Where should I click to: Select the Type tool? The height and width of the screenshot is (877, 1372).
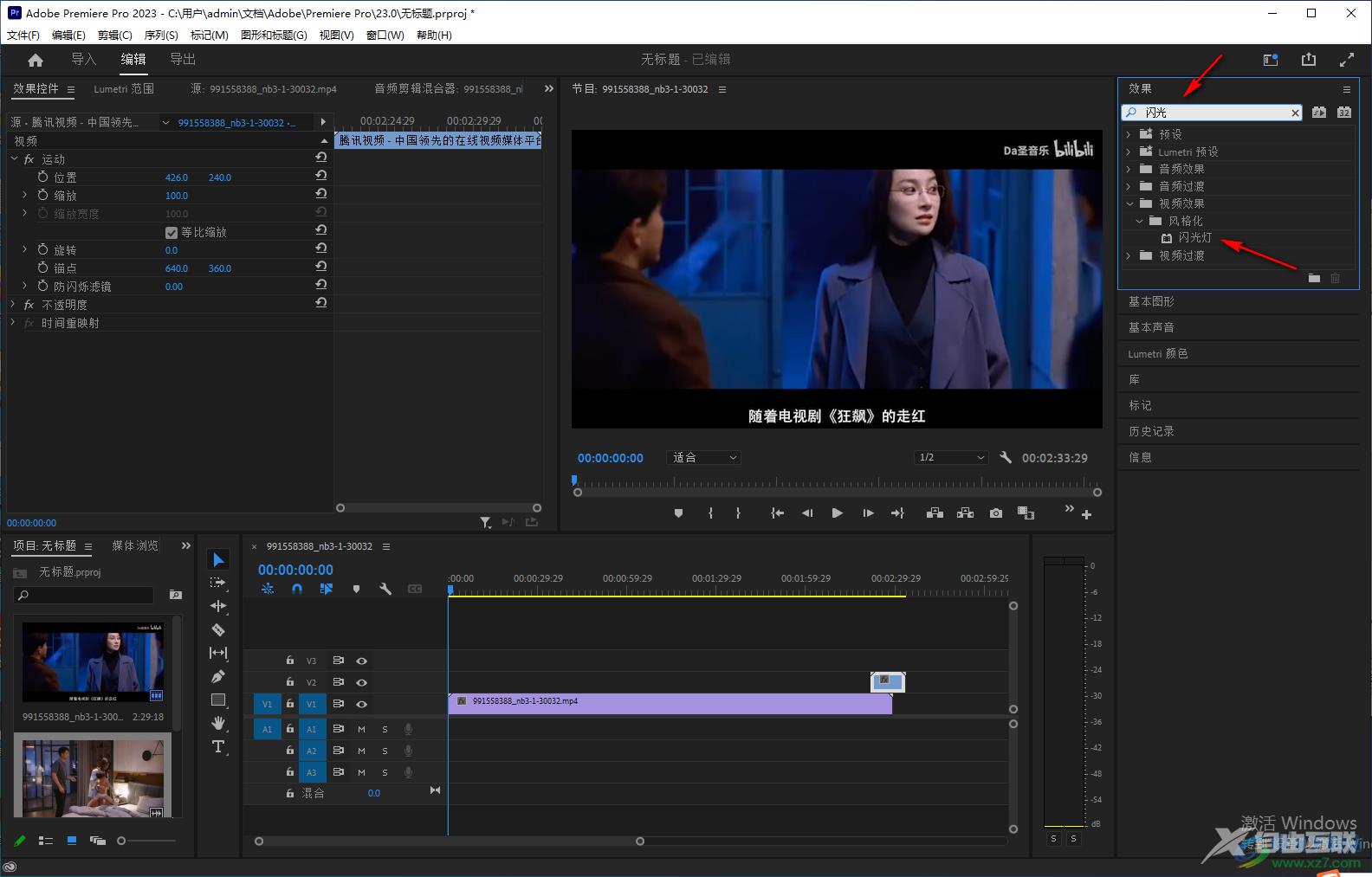pos(218,746)
